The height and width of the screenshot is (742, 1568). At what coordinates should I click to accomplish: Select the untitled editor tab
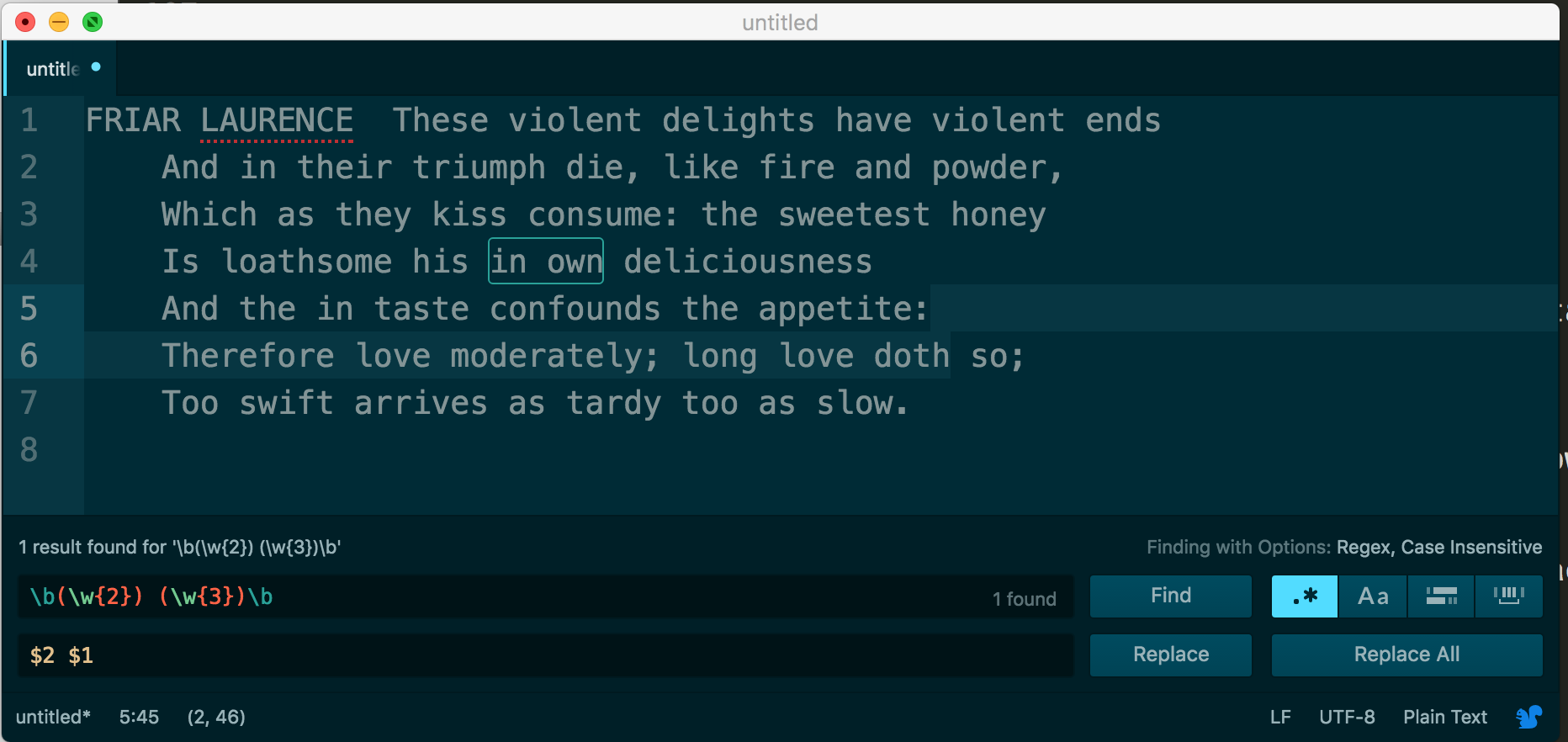(x=61, y=69)
